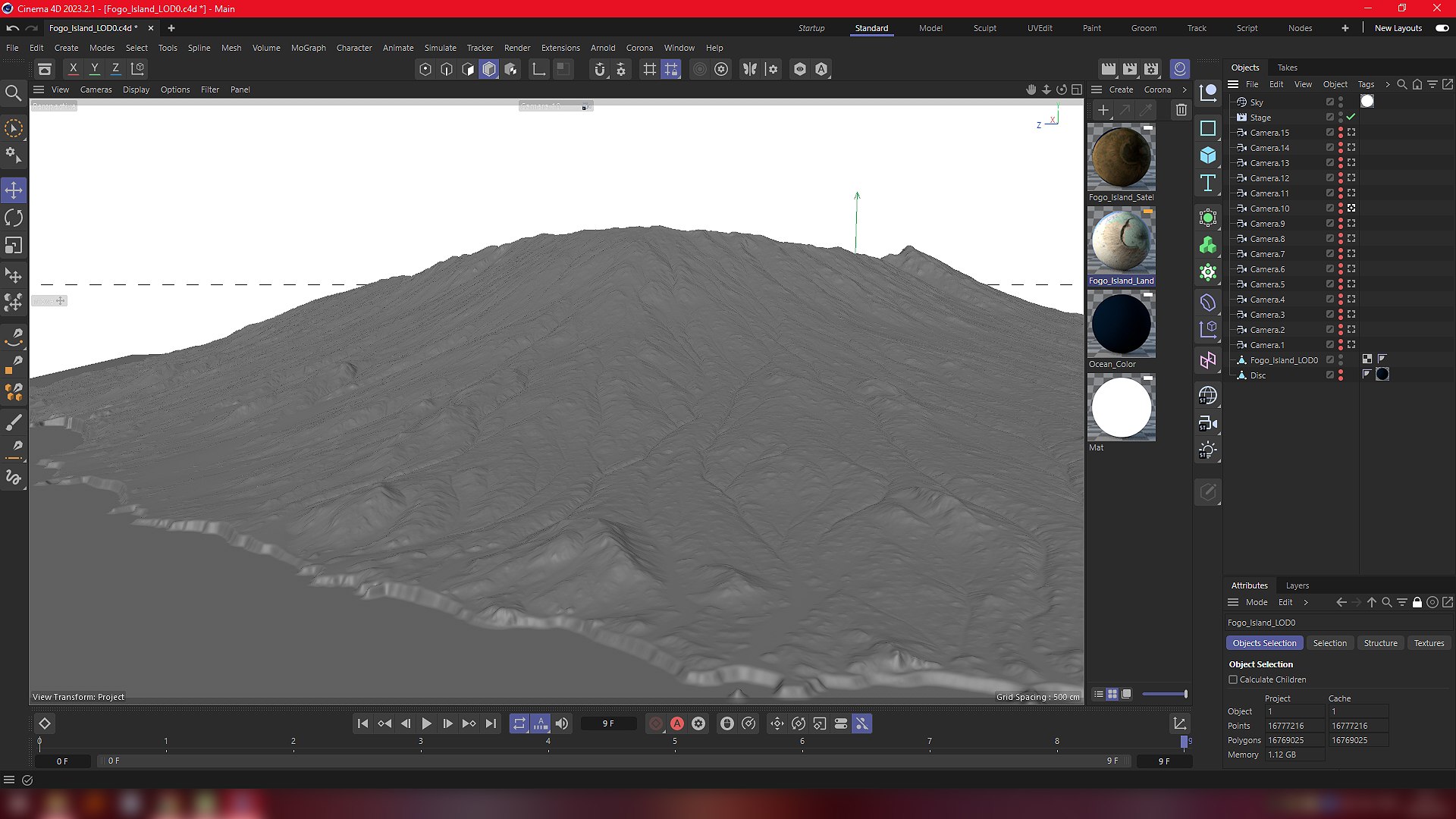
Task: Open the Takes tab
Action: 1287,67
